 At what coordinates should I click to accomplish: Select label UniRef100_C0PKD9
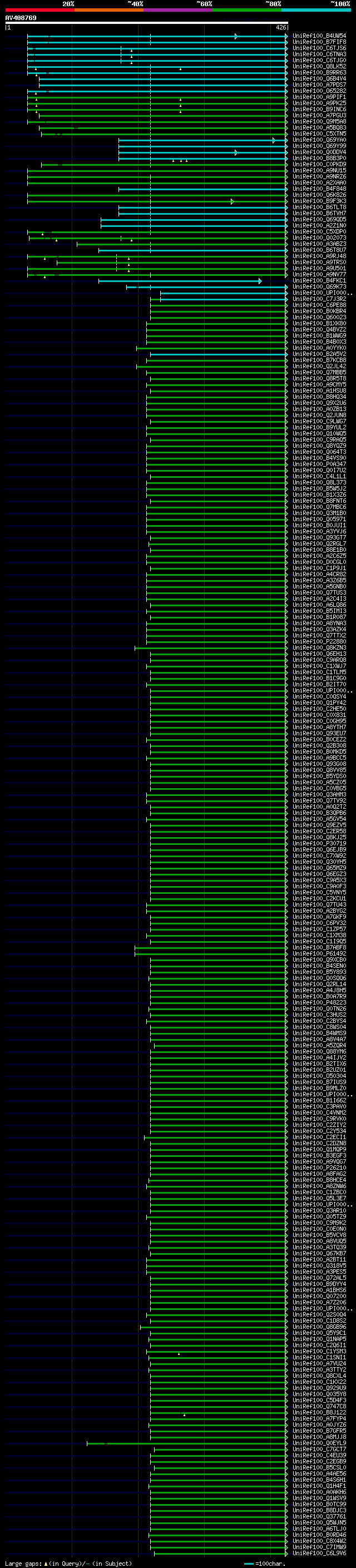point(319,164)
